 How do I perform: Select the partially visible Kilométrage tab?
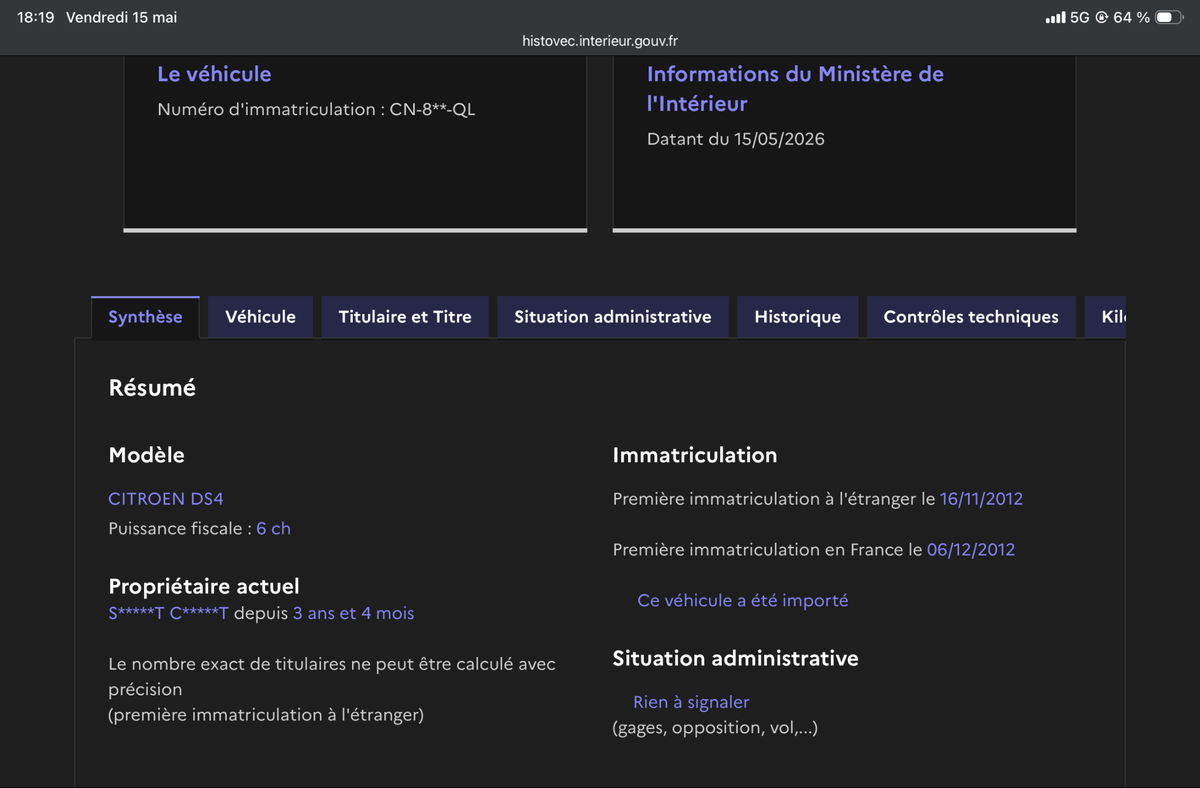pyautogui.click(x=1106, y=317)
